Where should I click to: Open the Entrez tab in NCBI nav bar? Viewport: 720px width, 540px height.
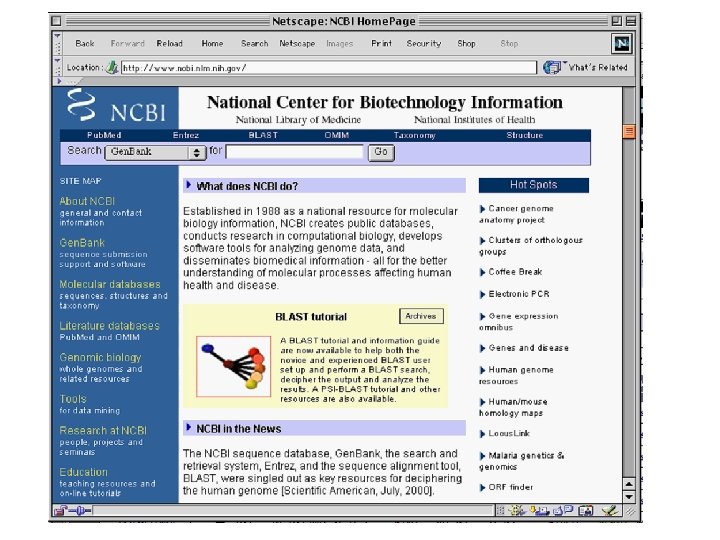point(186,135)
